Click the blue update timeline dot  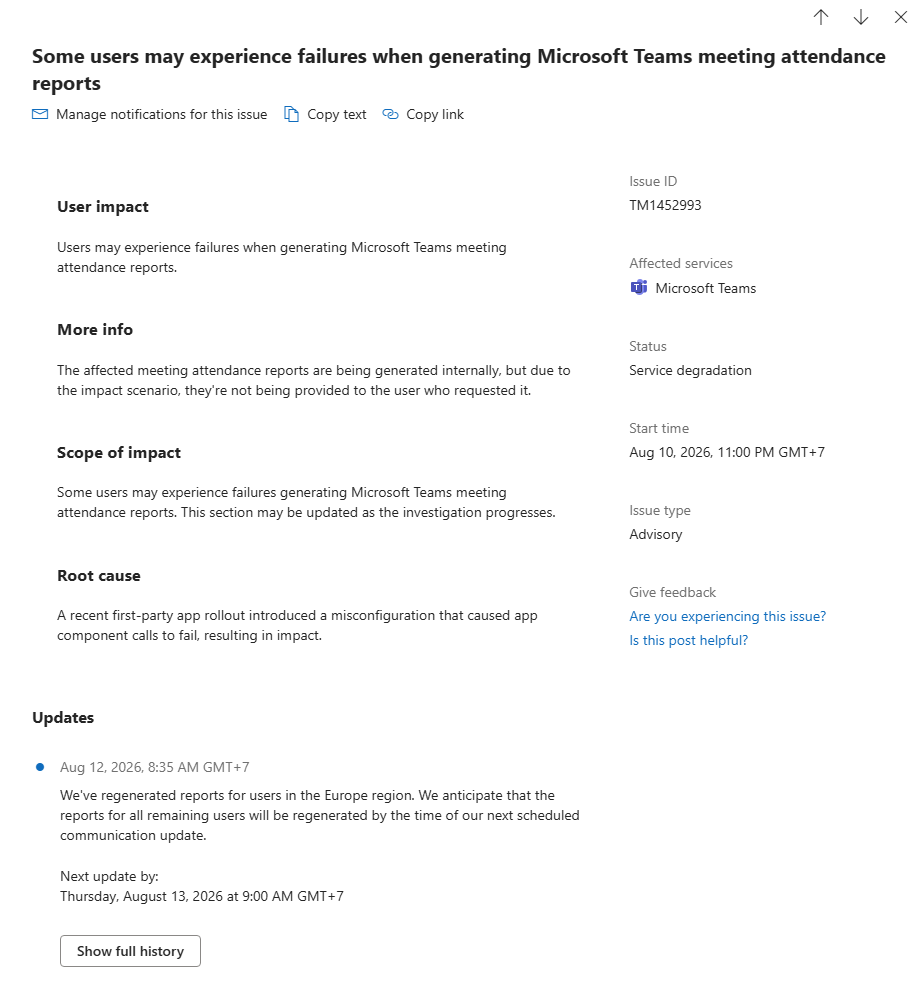pos(40,767)
